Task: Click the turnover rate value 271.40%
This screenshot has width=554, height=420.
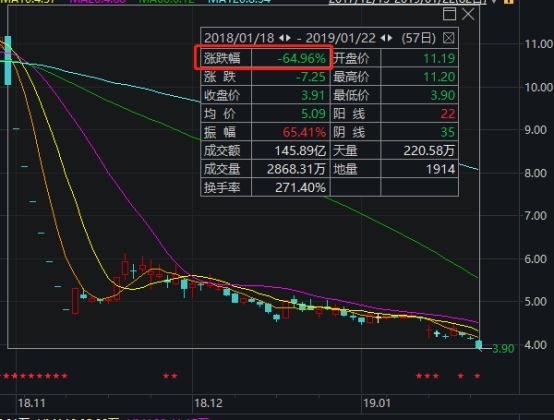Action: click(300, 188)
